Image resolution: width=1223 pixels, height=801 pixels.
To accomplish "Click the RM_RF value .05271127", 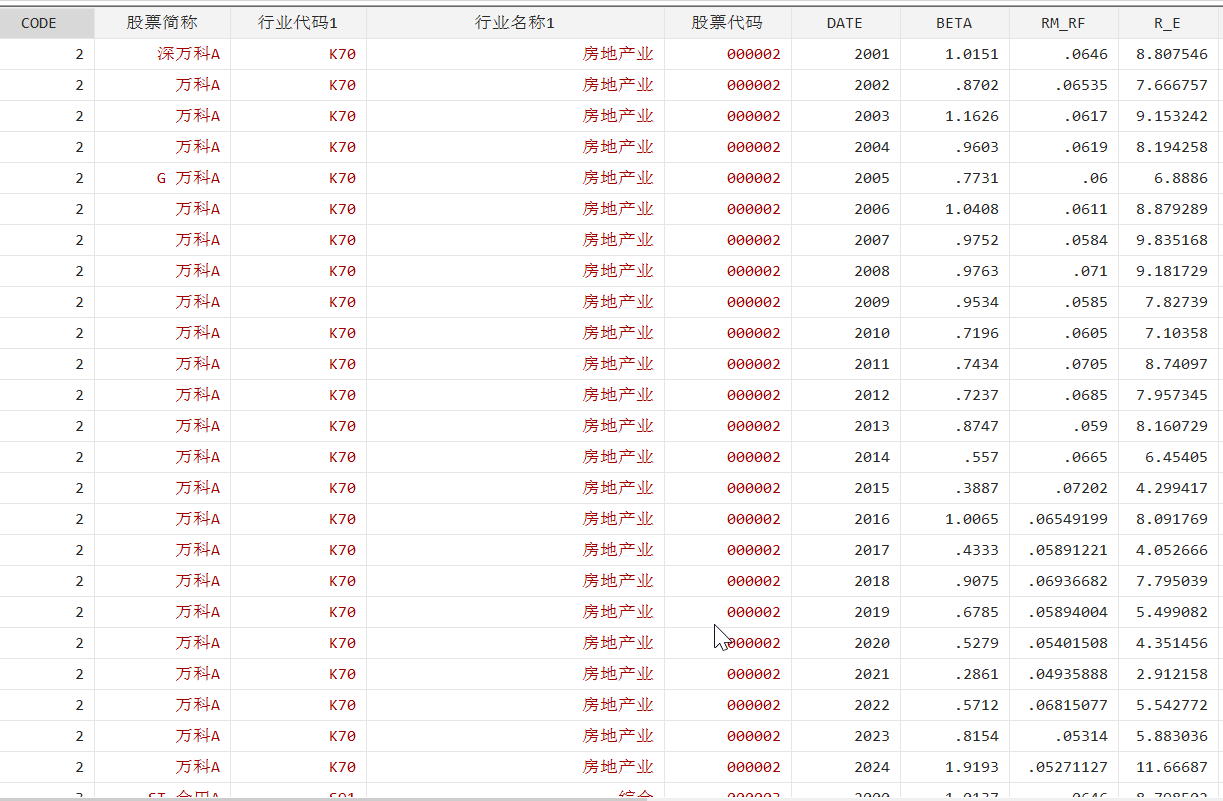I will coord(1063,767).
